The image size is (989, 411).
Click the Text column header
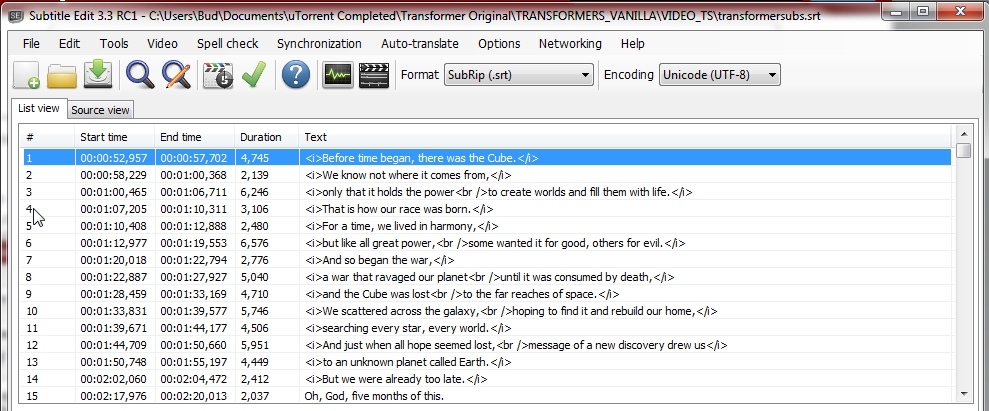coord(624,137)
